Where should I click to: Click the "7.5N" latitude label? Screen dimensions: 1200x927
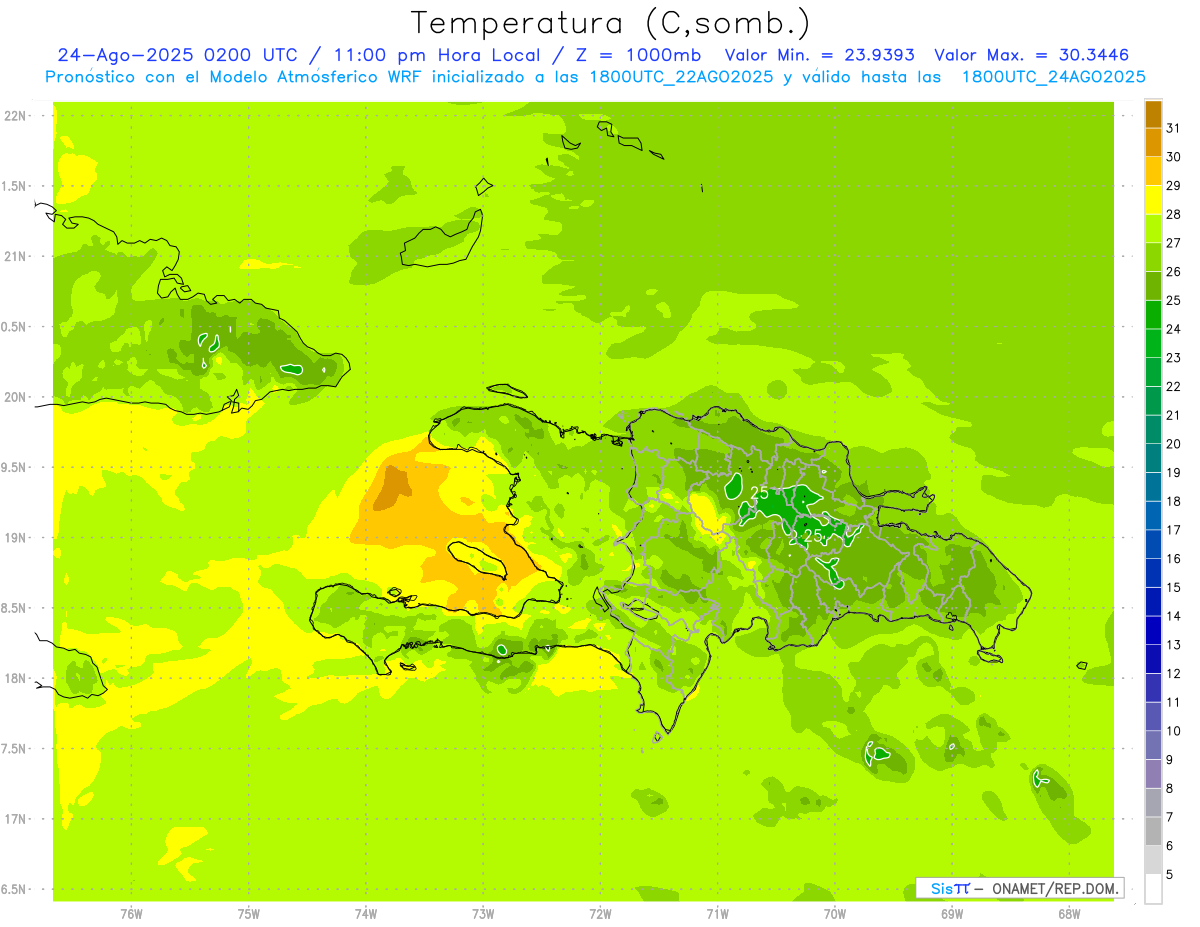click(x=16, y=748)
